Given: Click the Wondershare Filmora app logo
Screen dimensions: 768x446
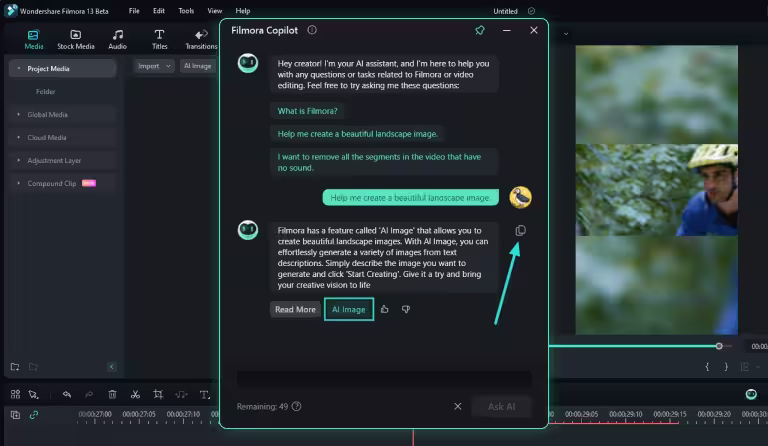Looking at the screenshot, I should coord(11,10).
